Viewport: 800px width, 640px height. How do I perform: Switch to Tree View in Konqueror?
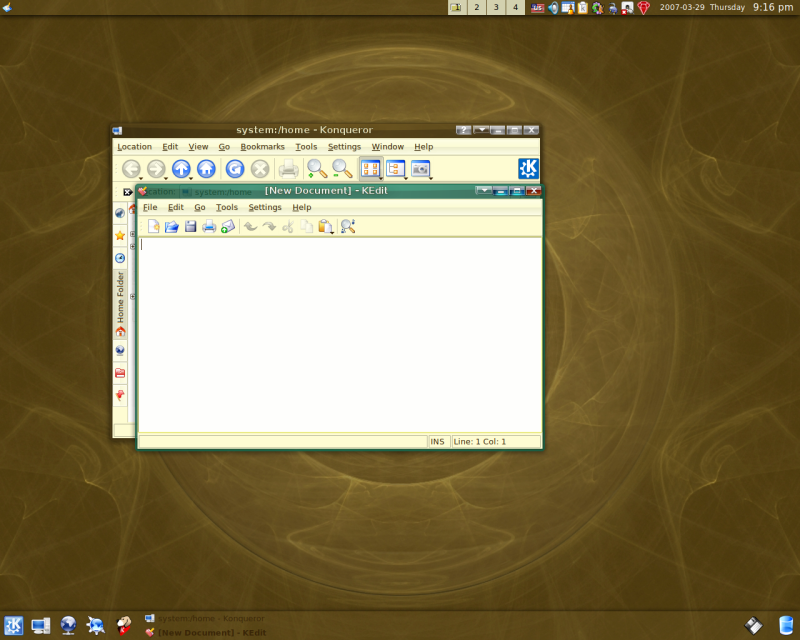click(x=395, y=168)
